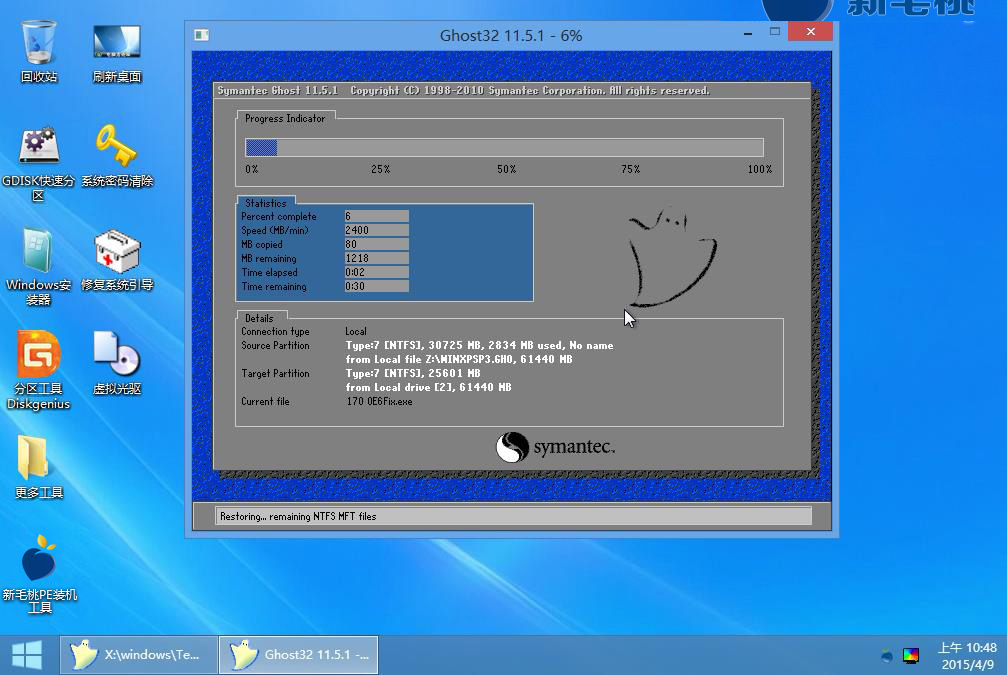Click the Windows Start button
This screenshot has height=675, width=1007.
[27, 655]
